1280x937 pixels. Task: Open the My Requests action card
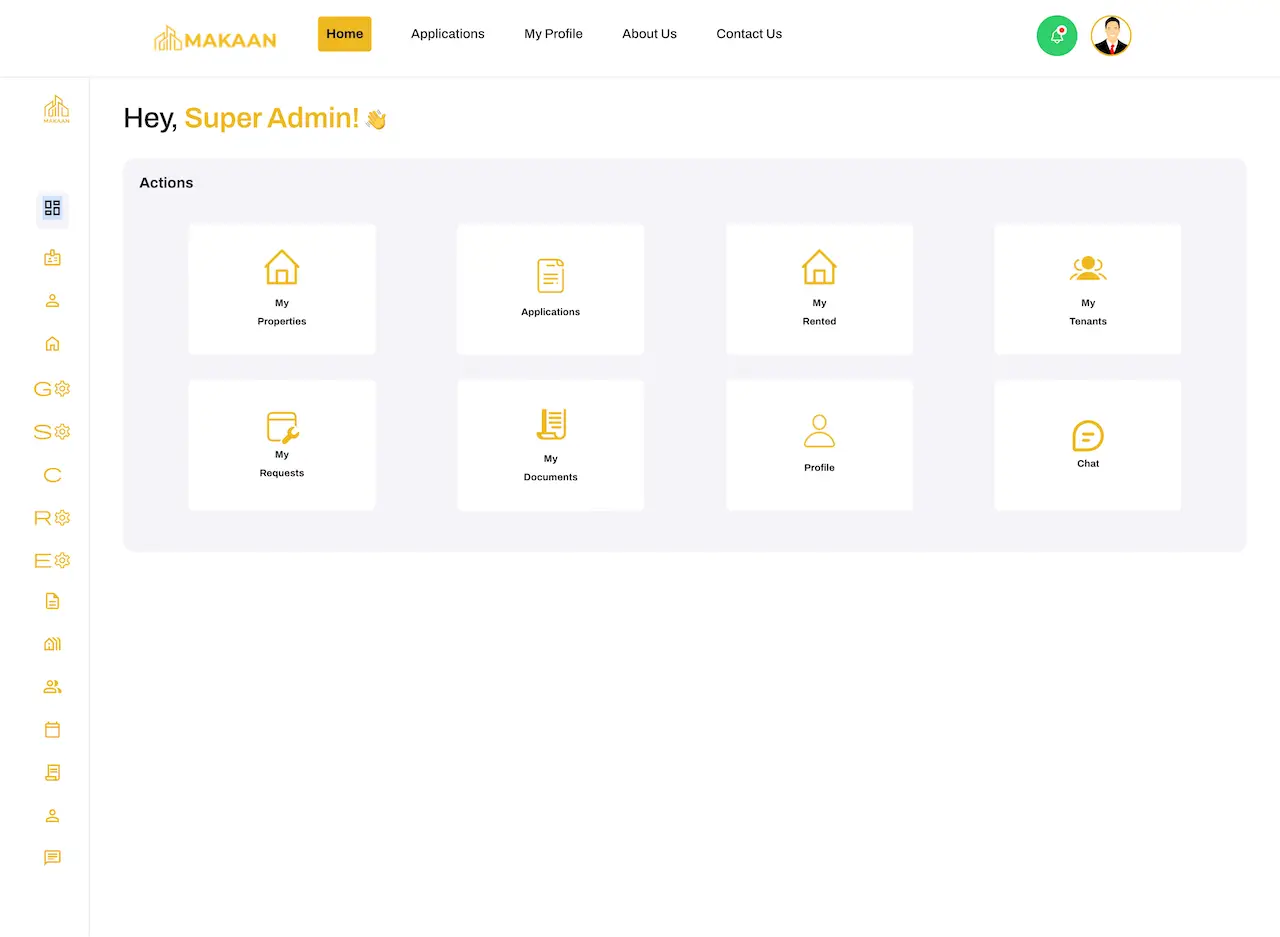pos(282,445)
